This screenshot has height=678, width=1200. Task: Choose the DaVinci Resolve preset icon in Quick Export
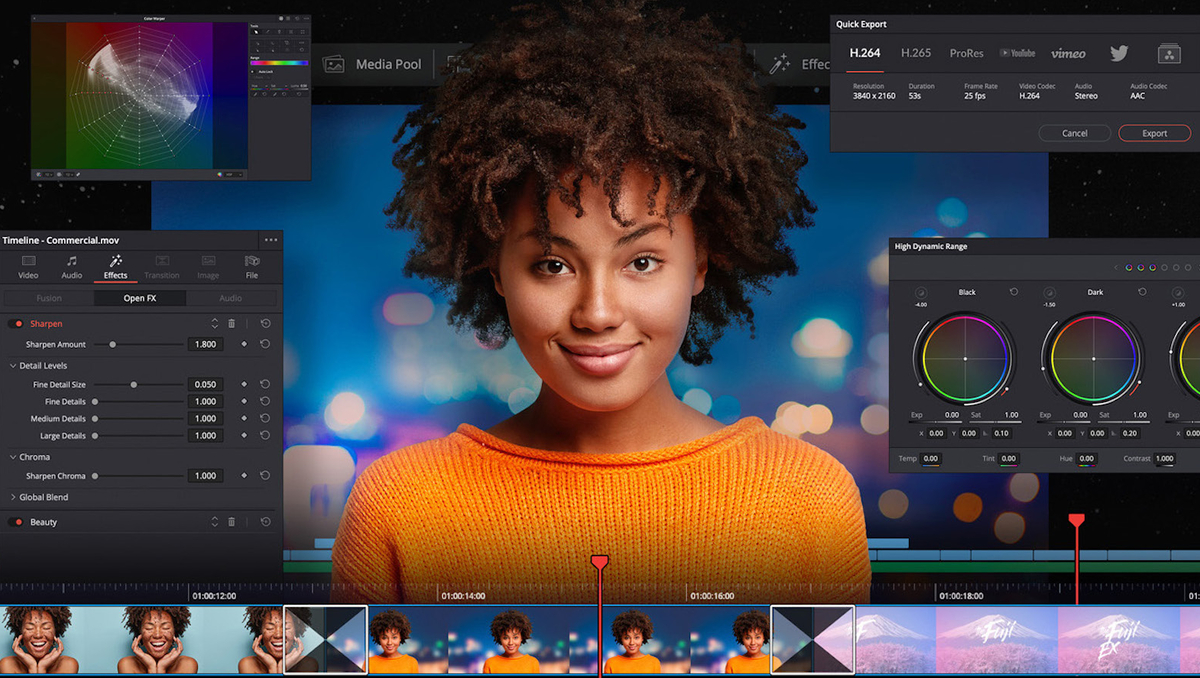tap(1169, 54)
